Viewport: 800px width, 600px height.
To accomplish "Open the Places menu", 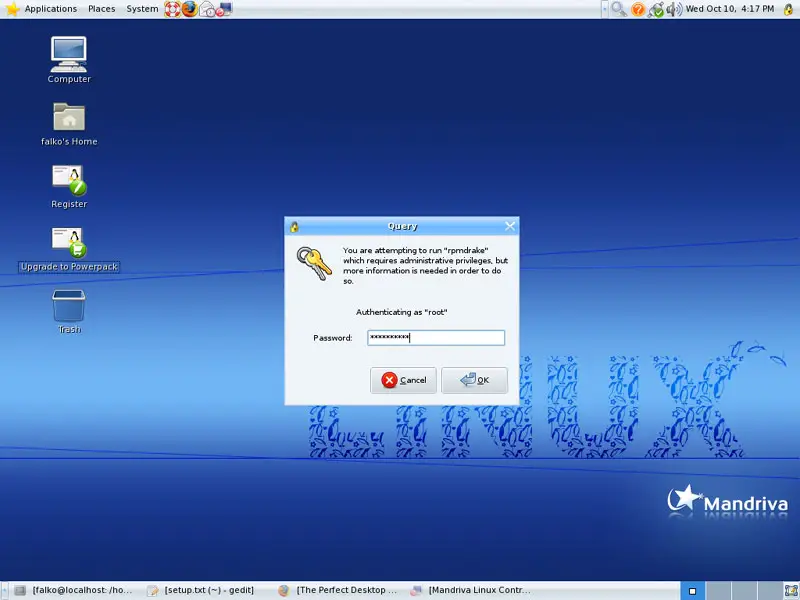I will tap(102, 9).
